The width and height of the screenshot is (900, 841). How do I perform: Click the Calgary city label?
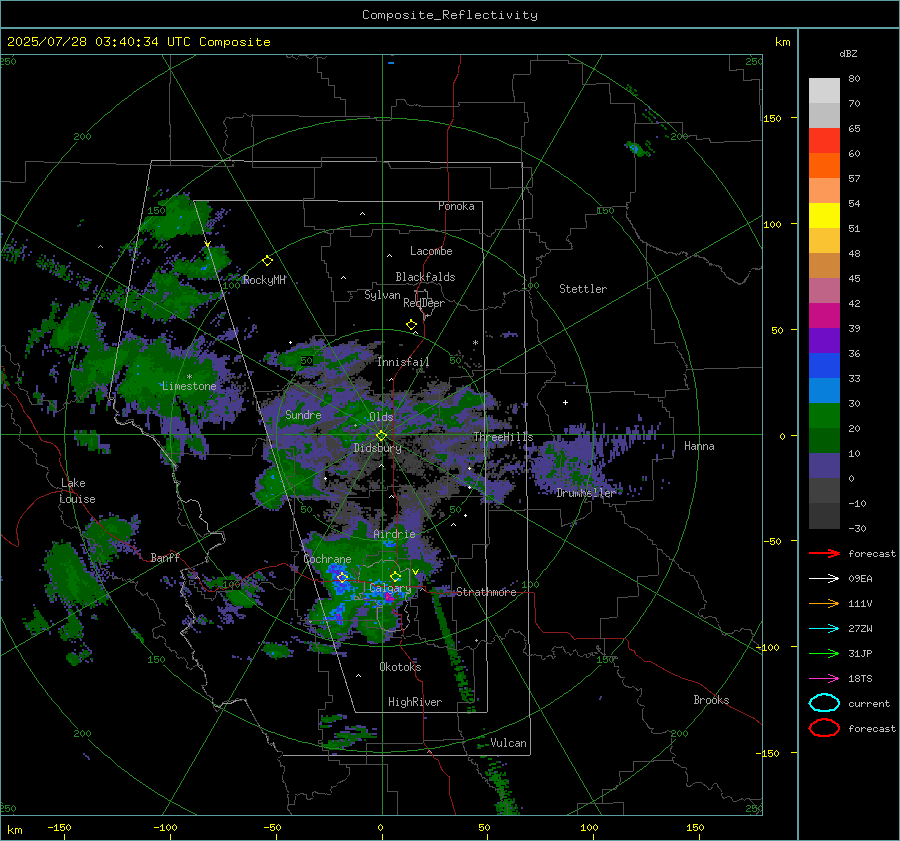390,588
